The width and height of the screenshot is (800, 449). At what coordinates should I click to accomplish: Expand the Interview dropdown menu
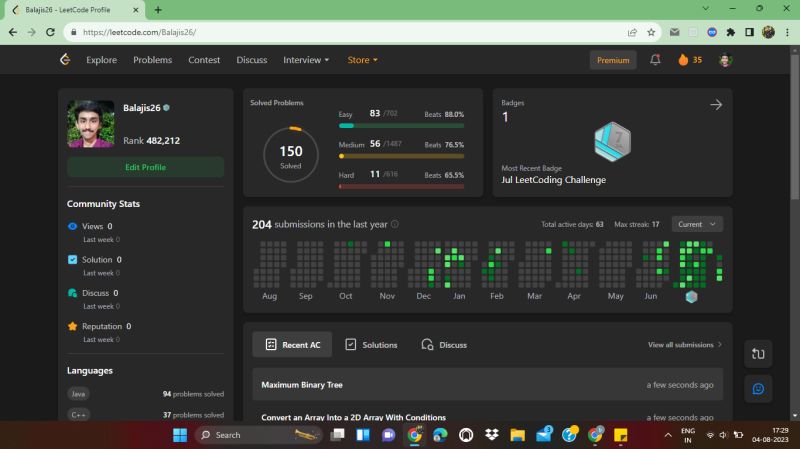(x=306, y=60)
